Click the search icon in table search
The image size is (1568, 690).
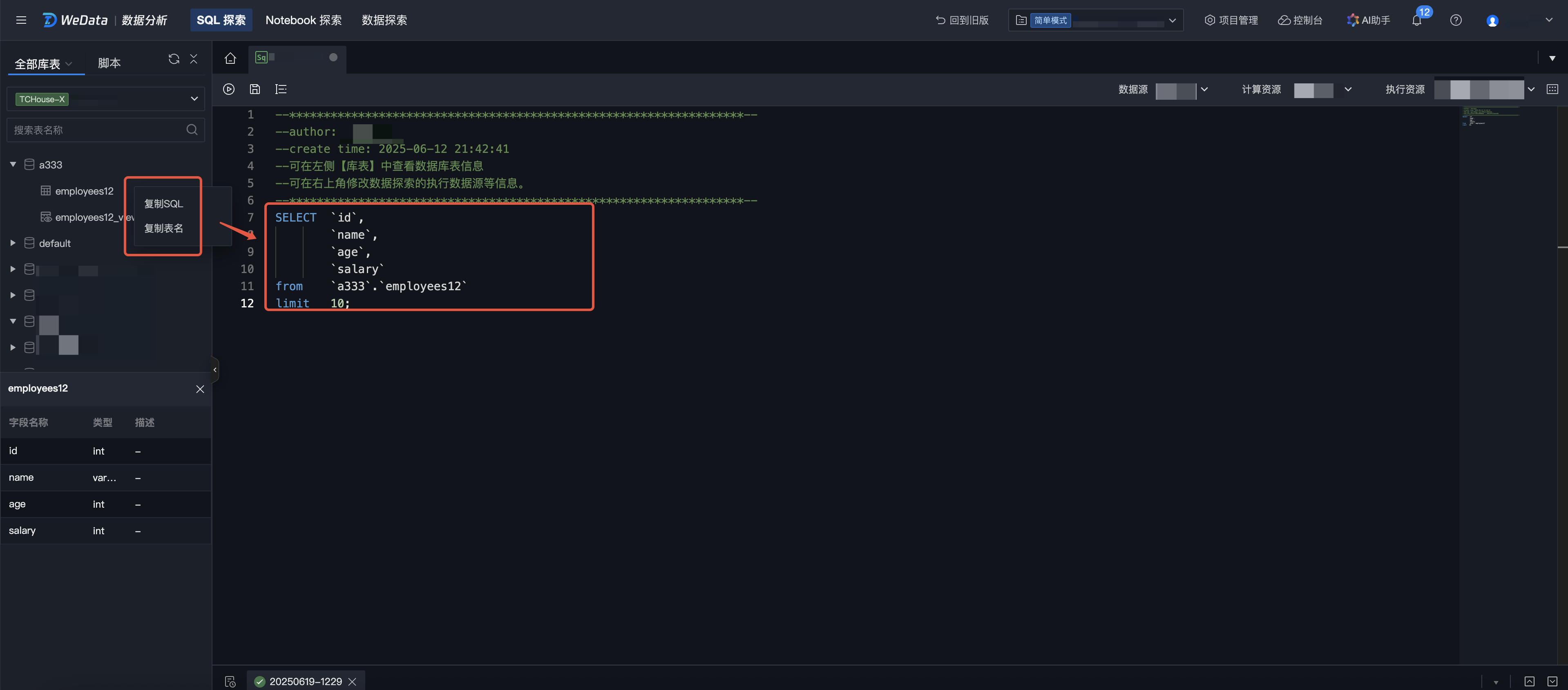pos(192,130)
